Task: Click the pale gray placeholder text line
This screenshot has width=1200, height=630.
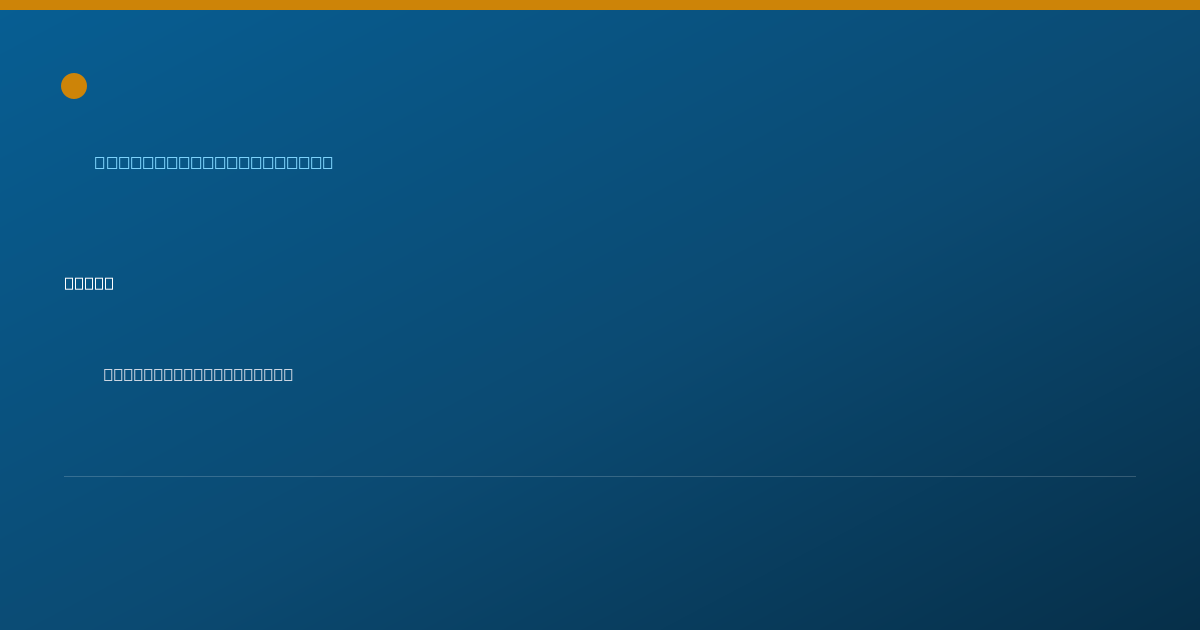Action: pos(198,374)
